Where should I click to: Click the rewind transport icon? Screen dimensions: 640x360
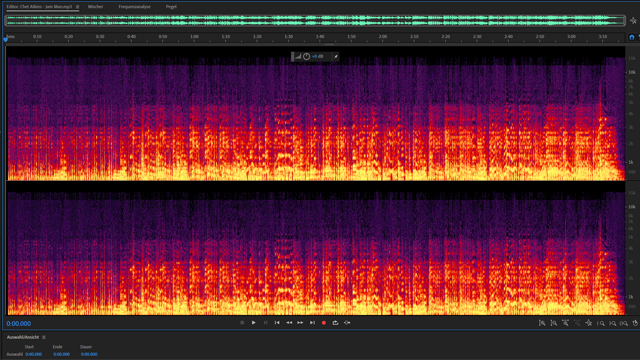click(x=289, y=323)
